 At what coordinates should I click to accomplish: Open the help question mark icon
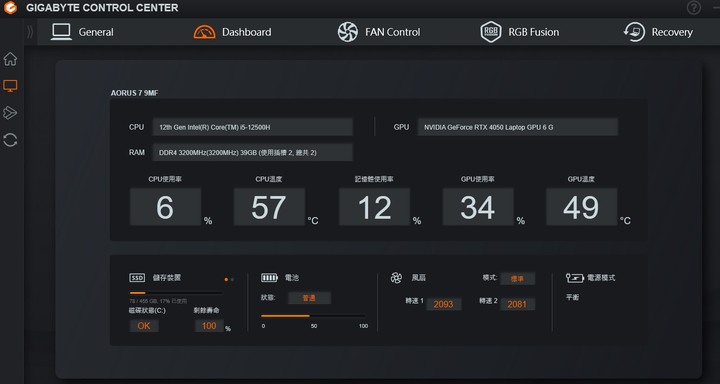pyautogui.click(x=693, y=8)
